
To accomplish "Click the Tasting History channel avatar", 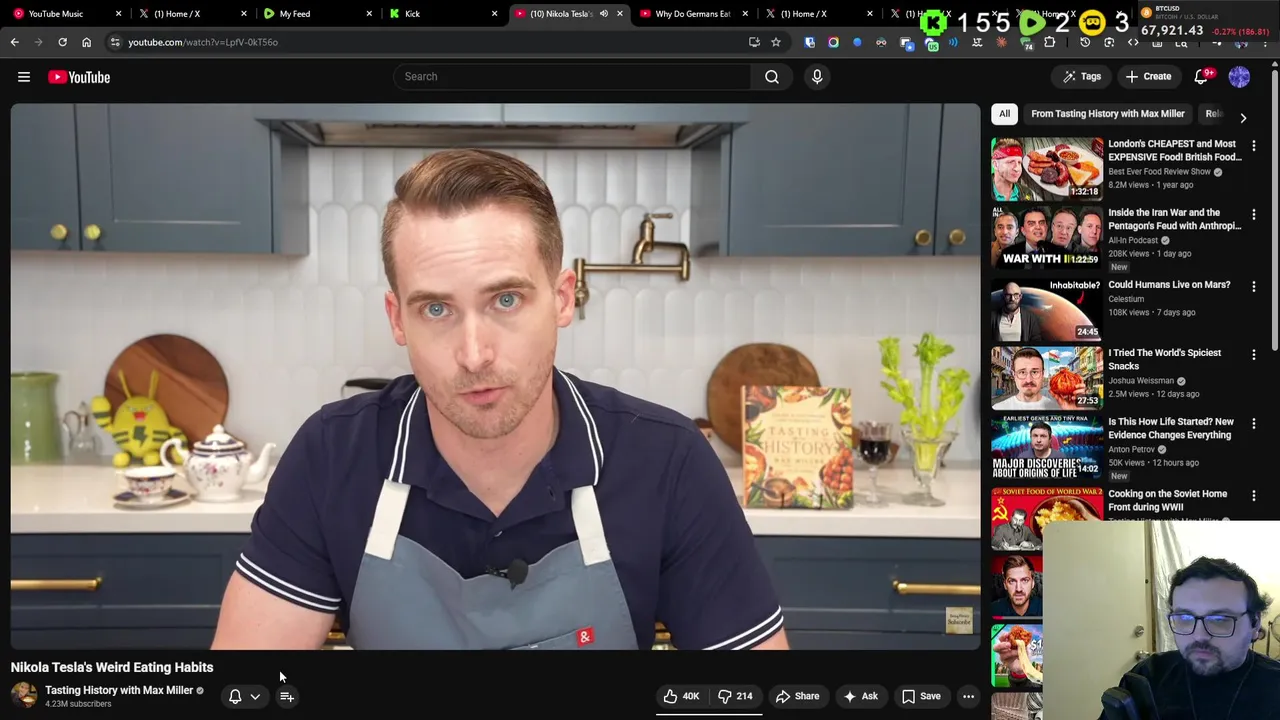I will 24,696.
